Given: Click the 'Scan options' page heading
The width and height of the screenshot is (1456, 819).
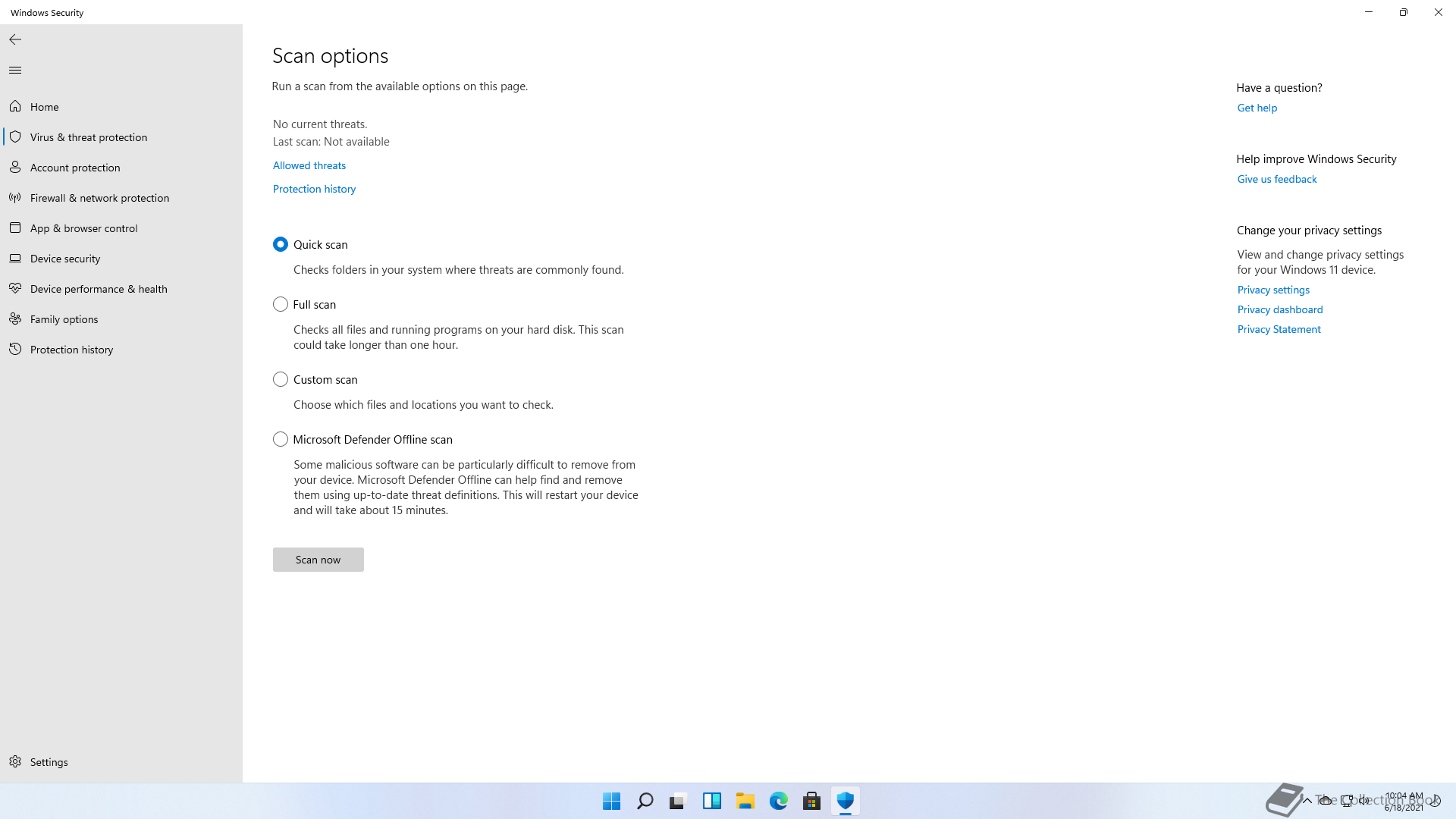Looking at the screenshot, I should click(x=331, y=56).
